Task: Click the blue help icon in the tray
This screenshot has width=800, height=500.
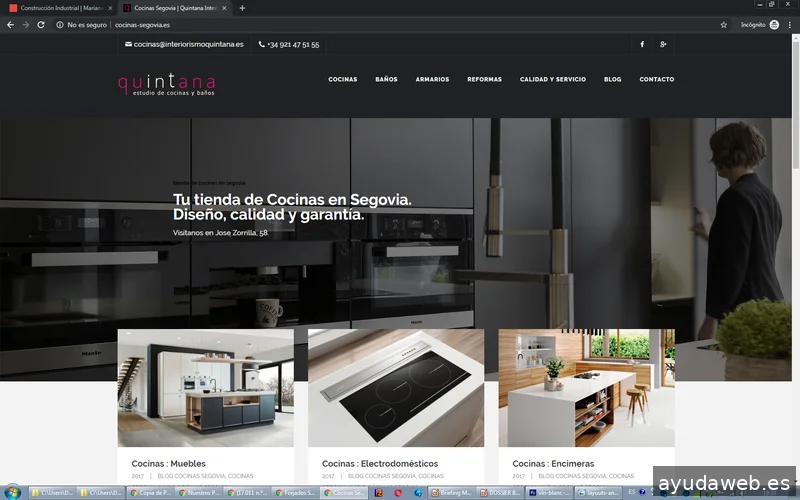Action: (642, 492)
